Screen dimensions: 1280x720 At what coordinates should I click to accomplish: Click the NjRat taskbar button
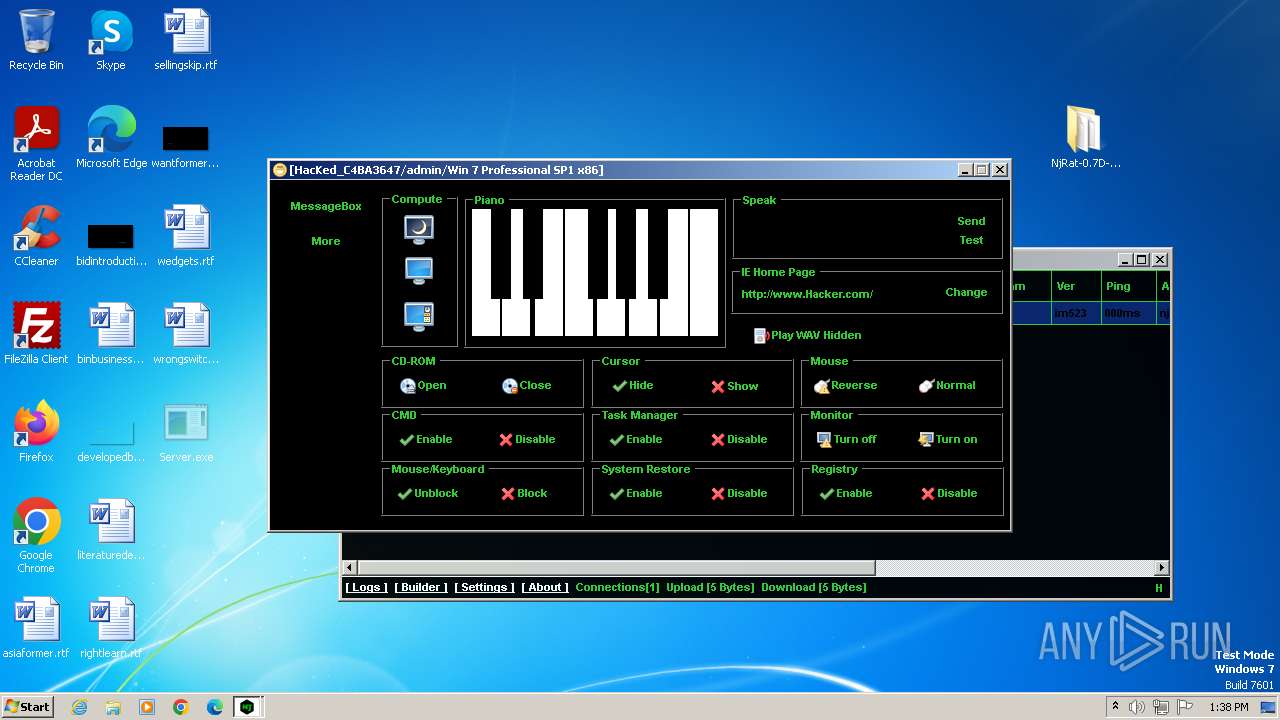(247, 707)
